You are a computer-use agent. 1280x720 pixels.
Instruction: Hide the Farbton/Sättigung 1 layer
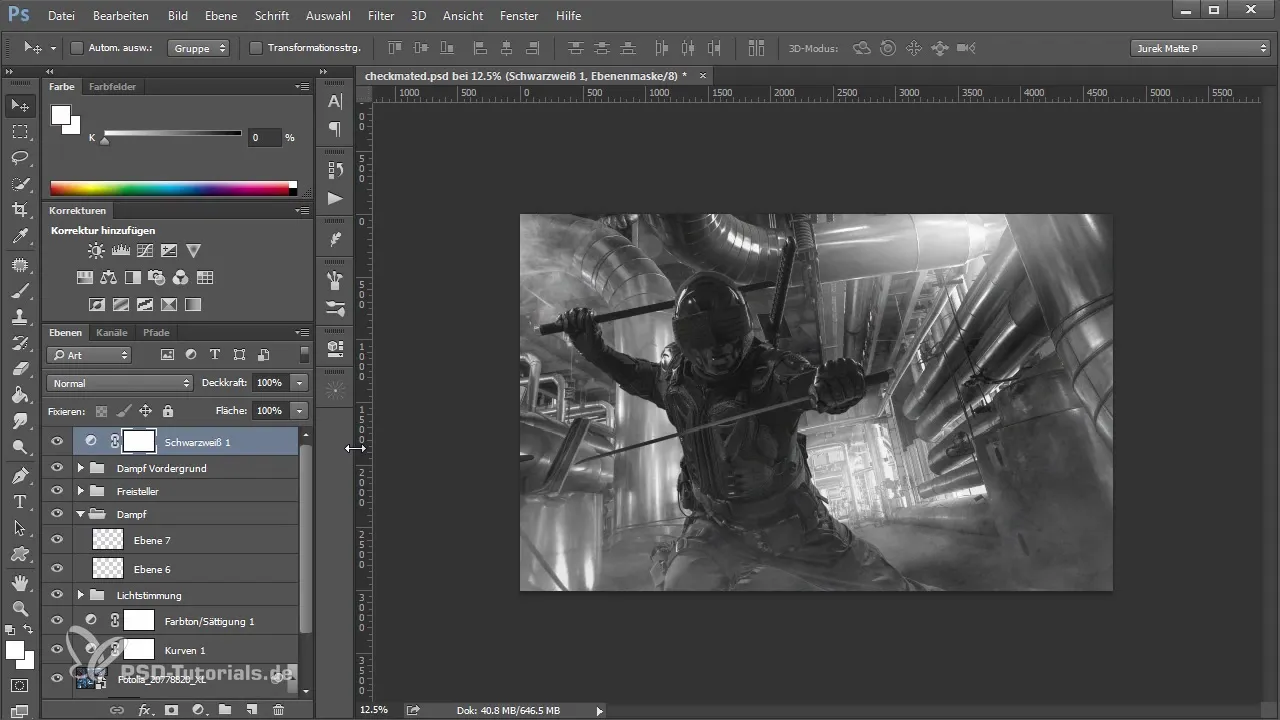tap(57, 621)
